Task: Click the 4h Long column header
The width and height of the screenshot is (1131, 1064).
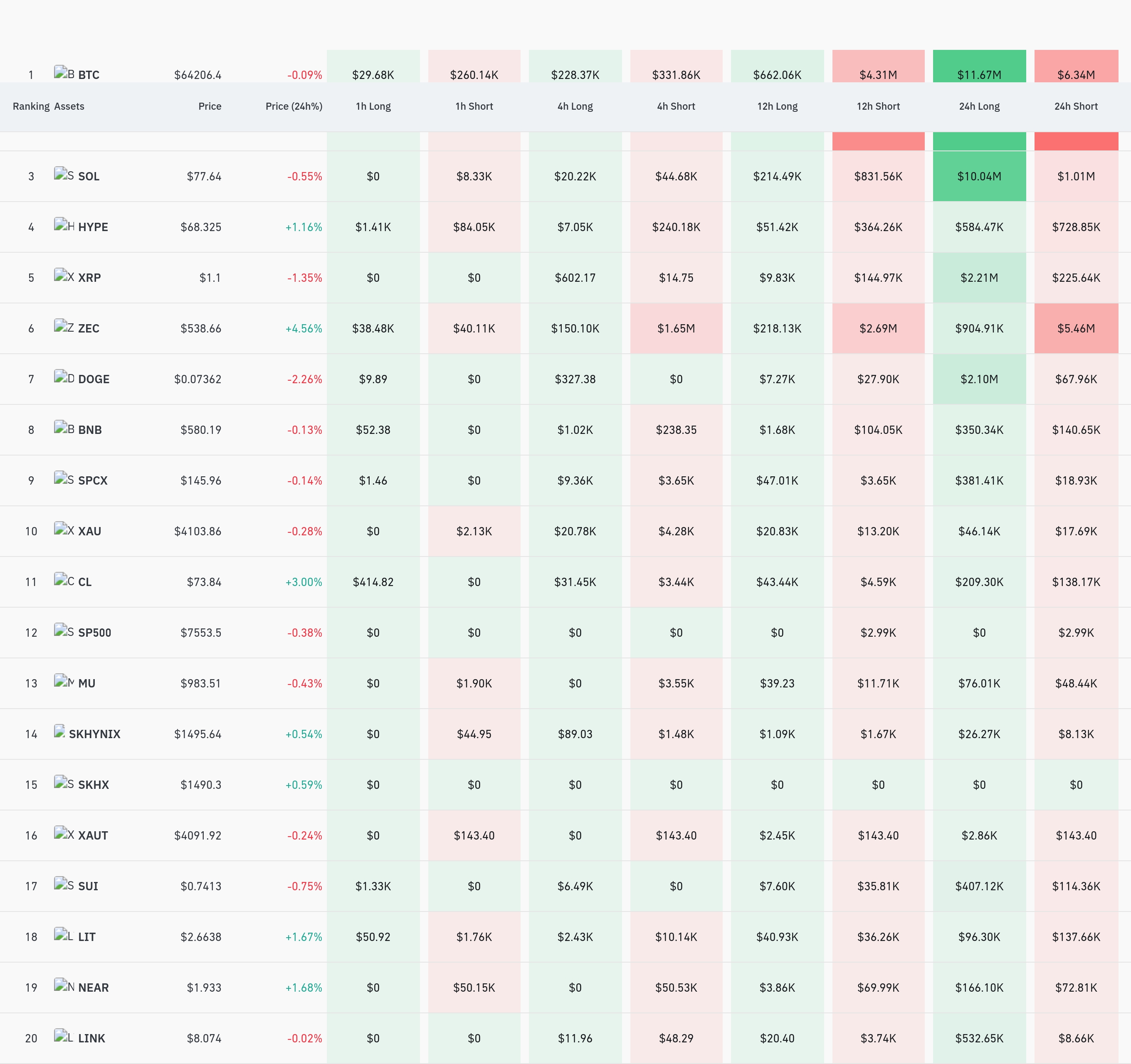Action: [x=575, y=106]
